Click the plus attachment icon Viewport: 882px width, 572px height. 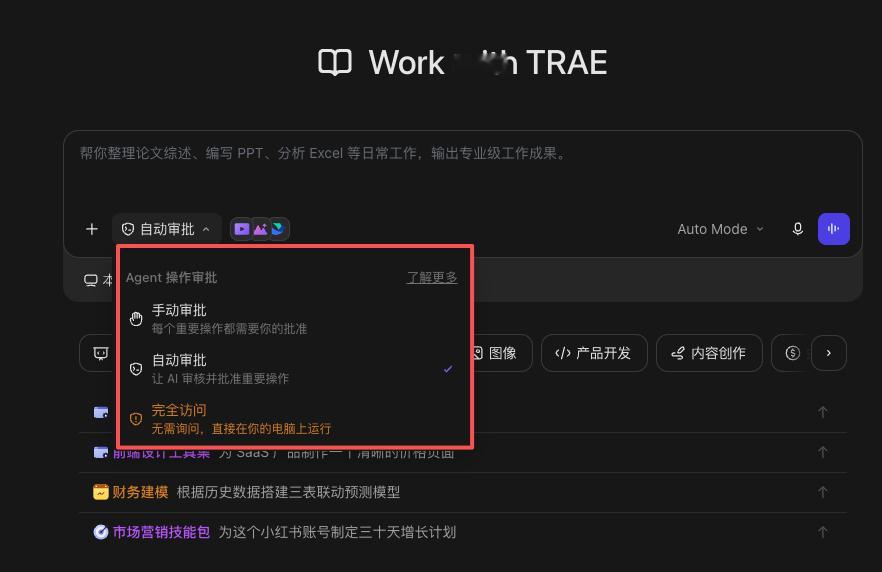[x=92, y=229]
